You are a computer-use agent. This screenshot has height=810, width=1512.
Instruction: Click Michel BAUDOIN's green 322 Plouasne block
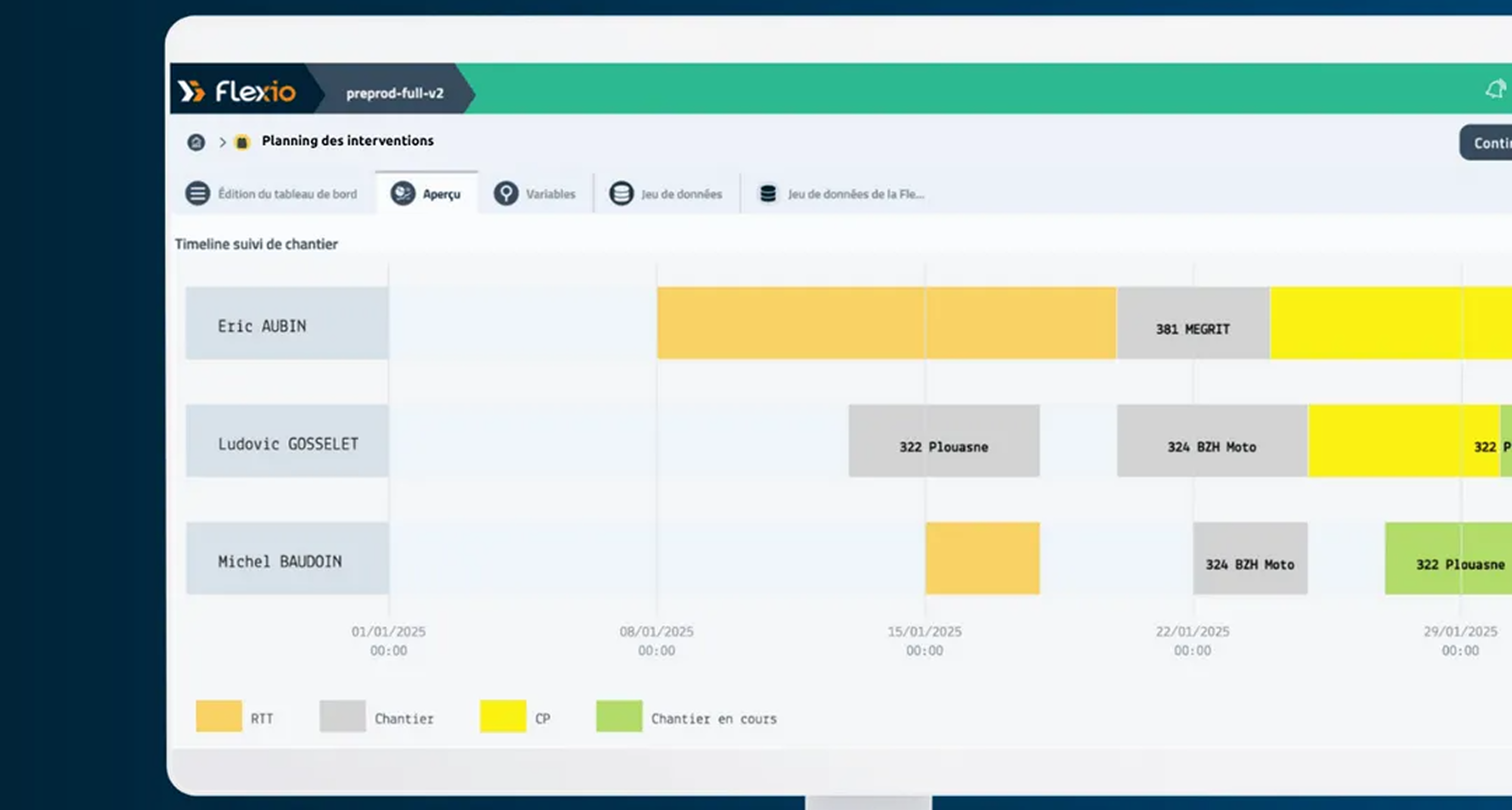(1449, 558)
